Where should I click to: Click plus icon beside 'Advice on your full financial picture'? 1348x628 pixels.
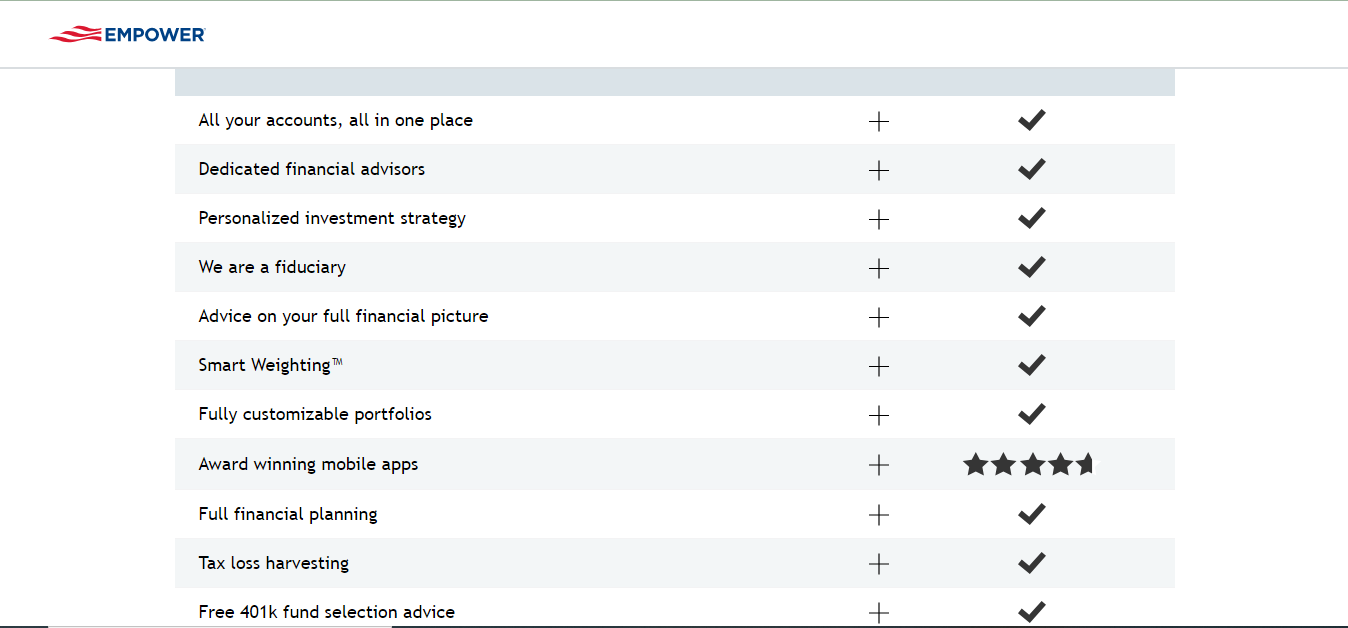coord(878,317)
